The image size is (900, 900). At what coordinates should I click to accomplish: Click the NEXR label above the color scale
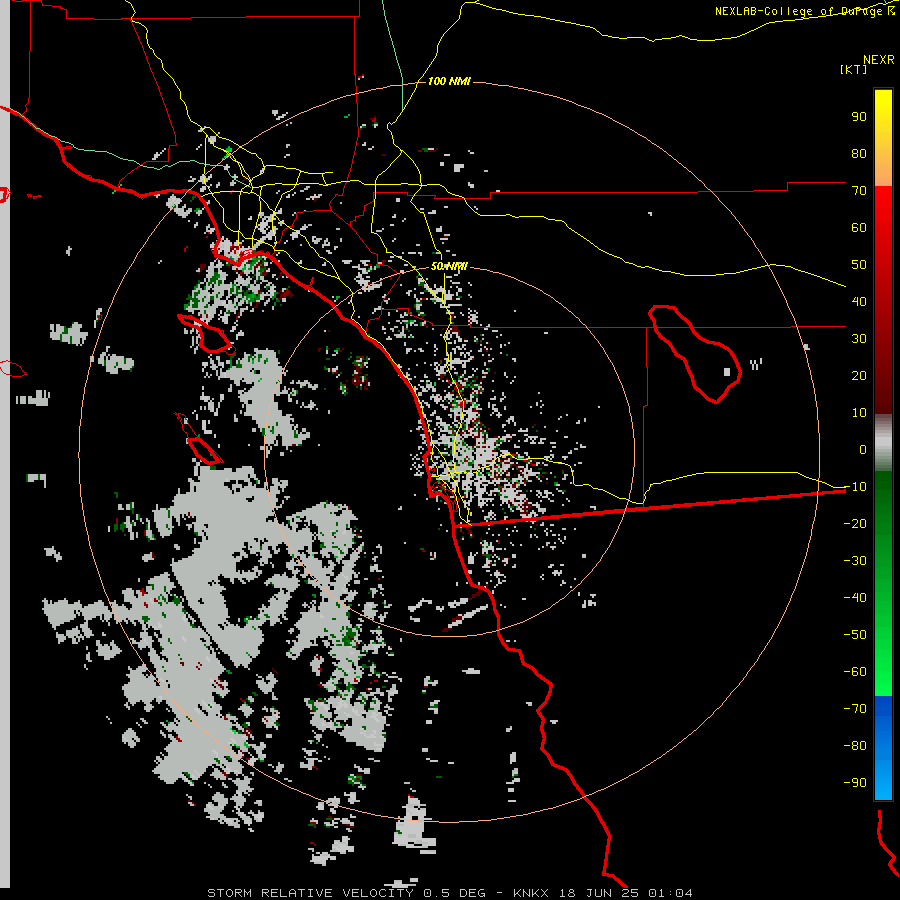coord(879,60)
